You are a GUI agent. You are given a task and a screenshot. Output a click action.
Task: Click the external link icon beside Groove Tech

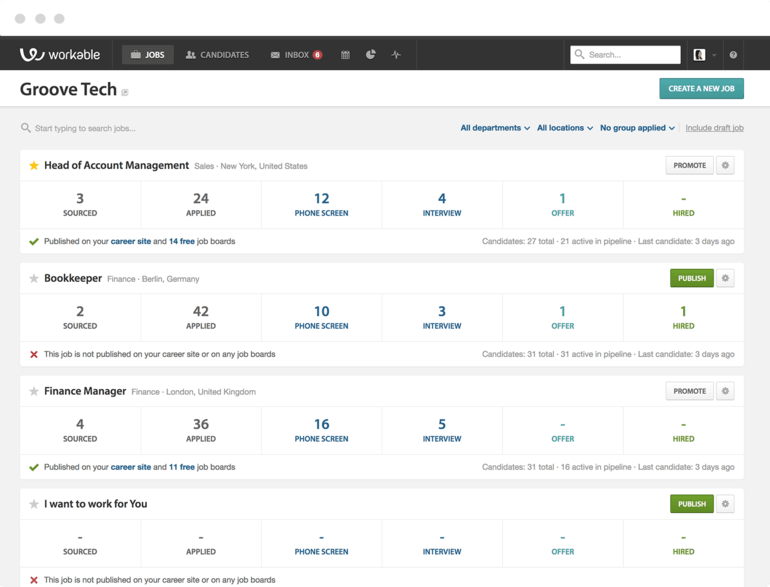pyautogui.click(x=125, y=92)
